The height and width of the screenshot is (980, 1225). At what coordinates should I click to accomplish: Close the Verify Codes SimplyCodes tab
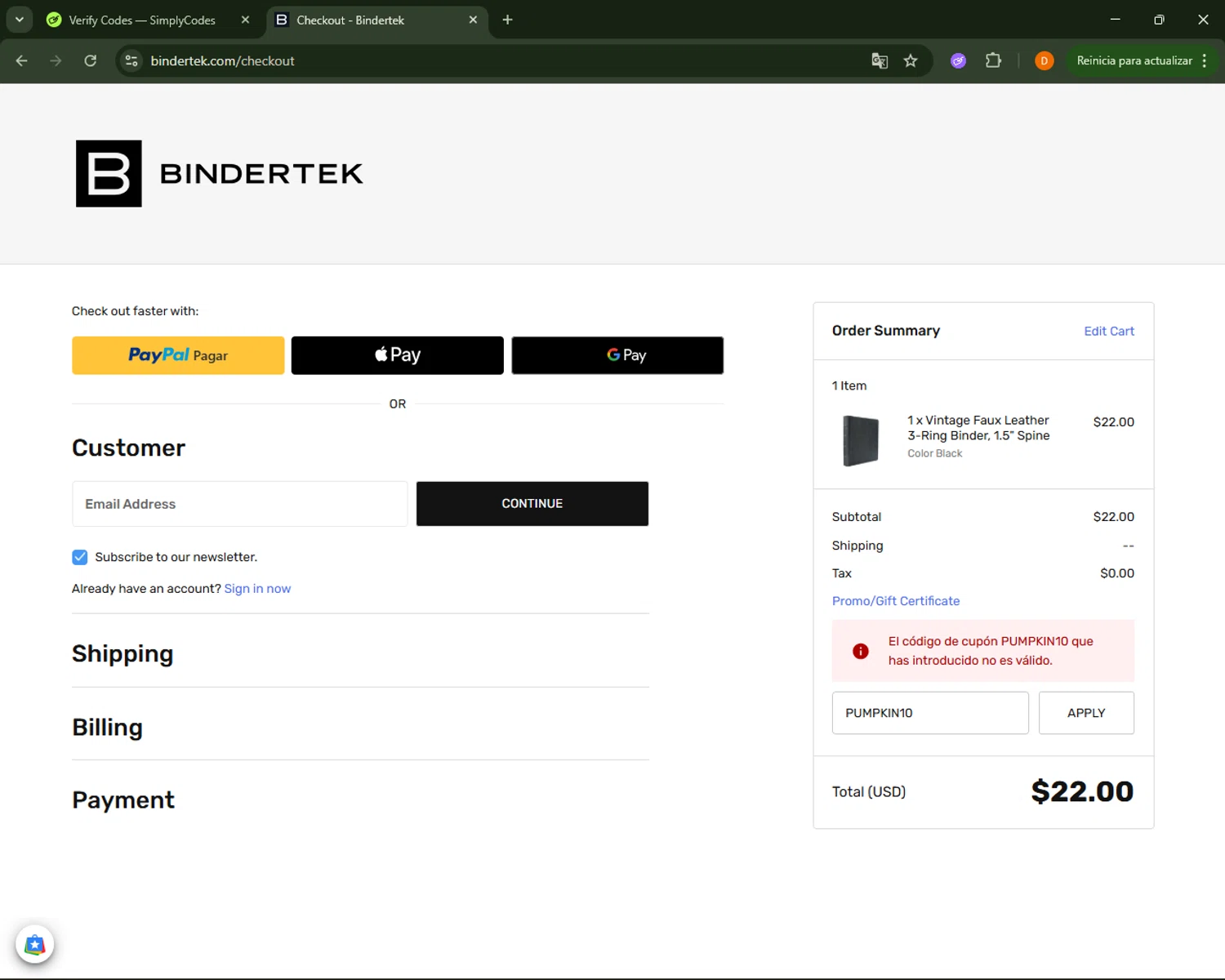point(245,20)
